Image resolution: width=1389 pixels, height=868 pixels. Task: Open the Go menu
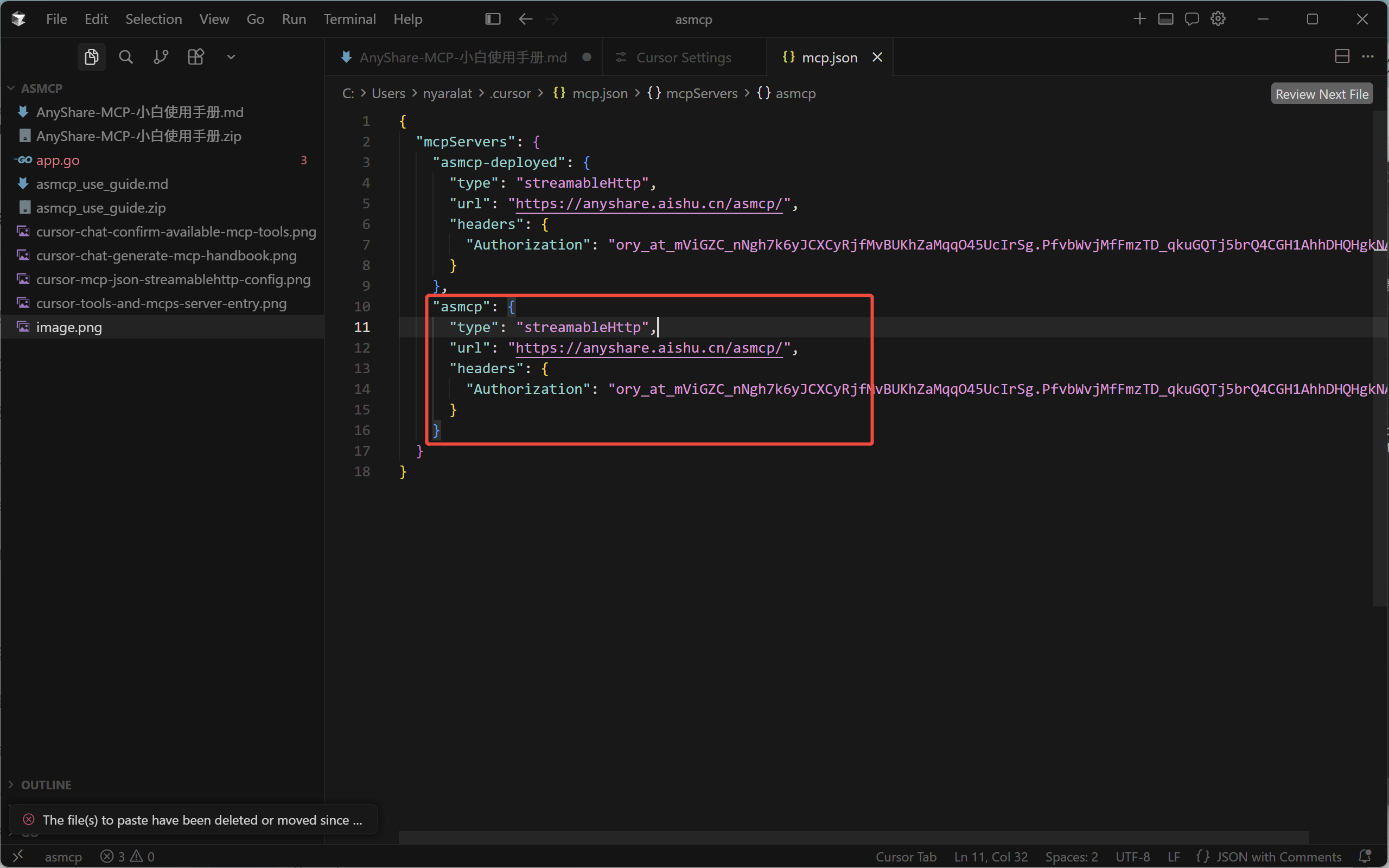pyautogui.click(x=256, y=19)
